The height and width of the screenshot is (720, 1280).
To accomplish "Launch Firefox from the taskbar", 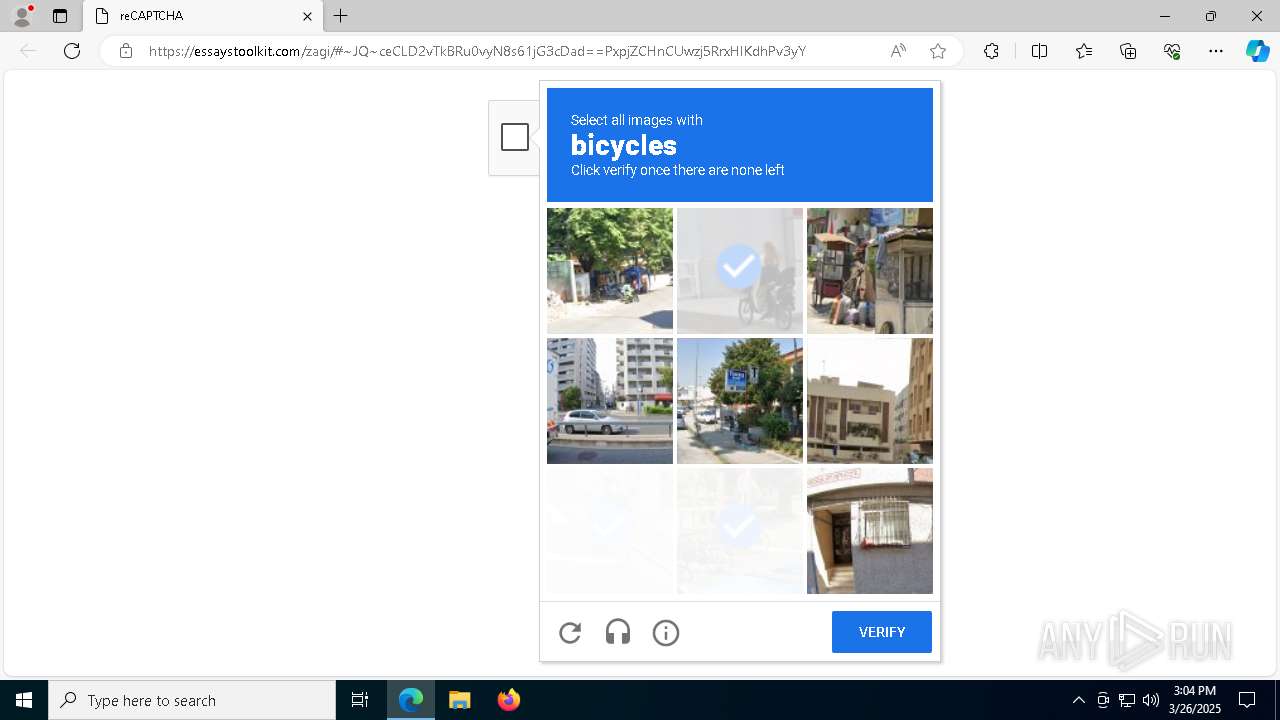I will tap(509, 700).
